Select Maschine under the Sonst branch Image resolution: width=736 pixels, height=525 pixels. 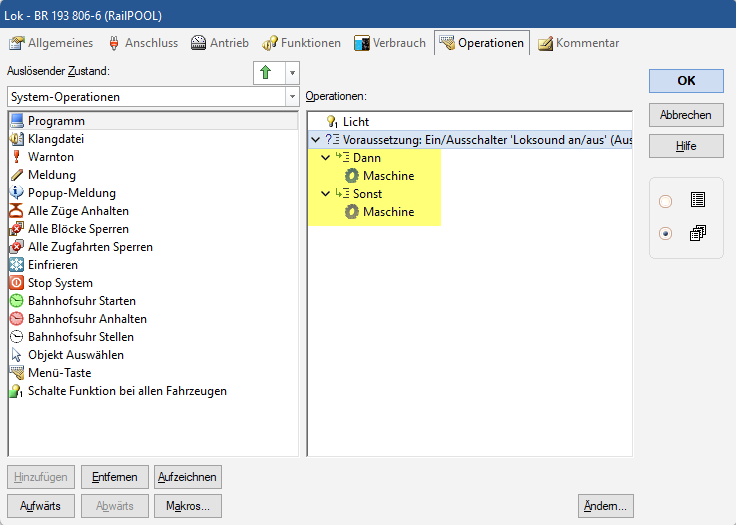pyautogui.click(x=387, y=212)
